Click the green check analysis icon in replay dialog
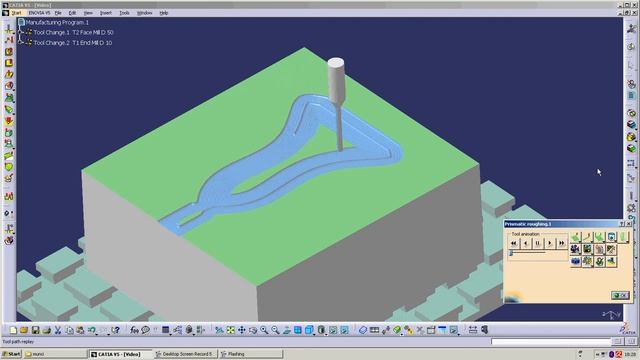The width and height of the screenshot is (640, 360). pos(599,261)
